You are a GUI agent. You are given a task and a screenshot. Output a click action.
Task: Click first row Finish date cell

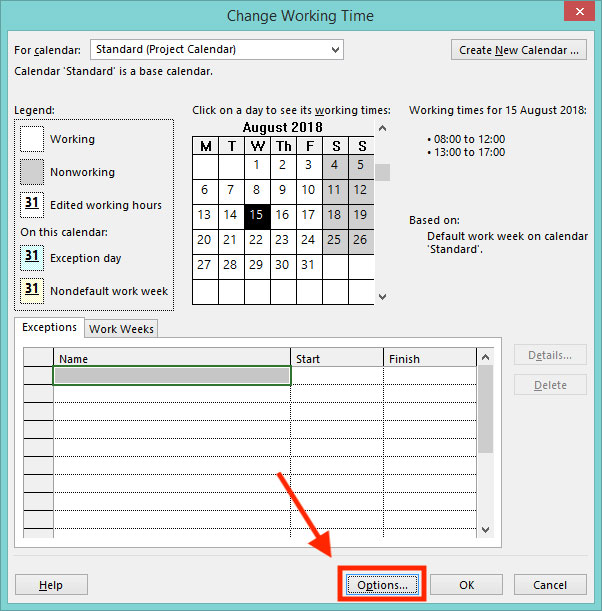click(x=428, y=376)
